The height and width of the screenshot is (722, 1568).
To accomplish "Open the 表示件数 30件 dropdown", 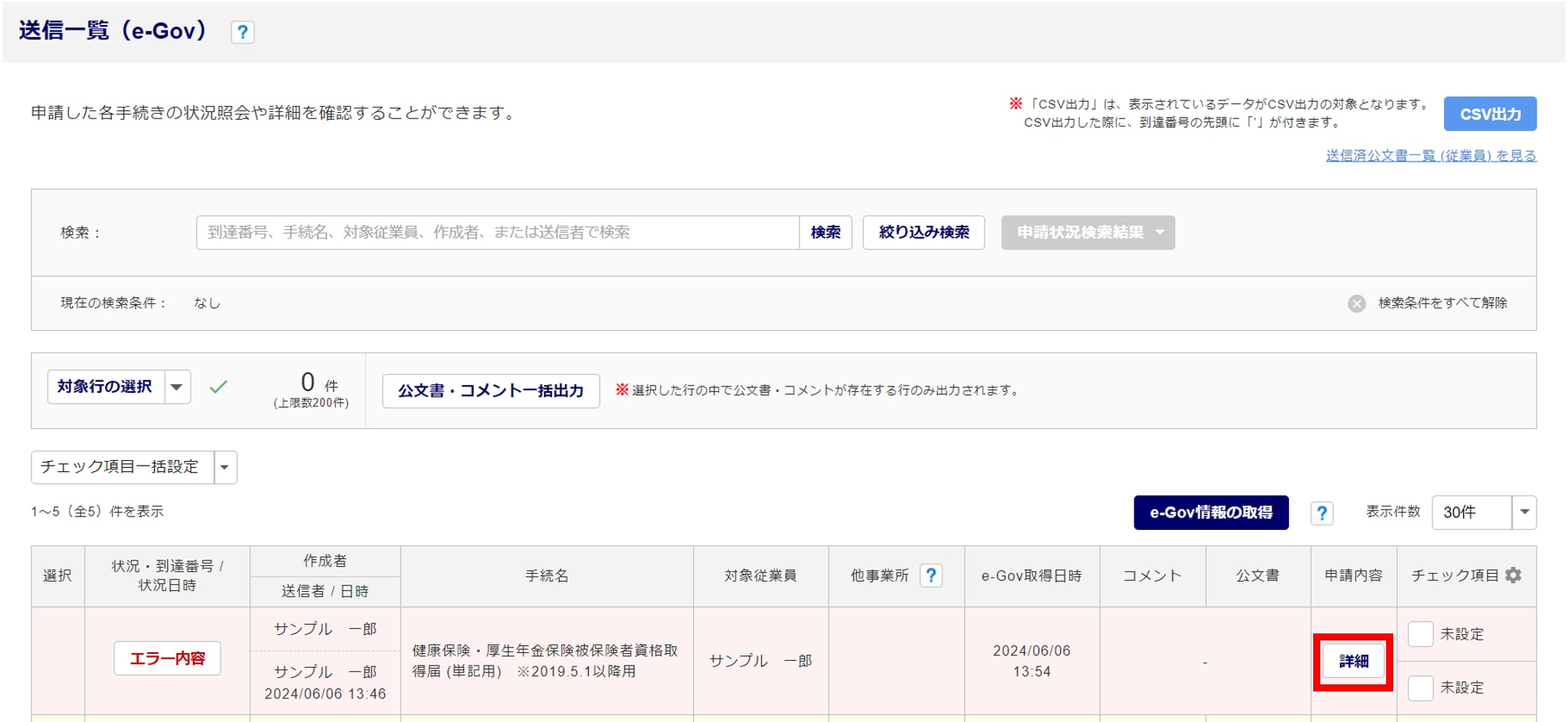I will [1483, 513].
